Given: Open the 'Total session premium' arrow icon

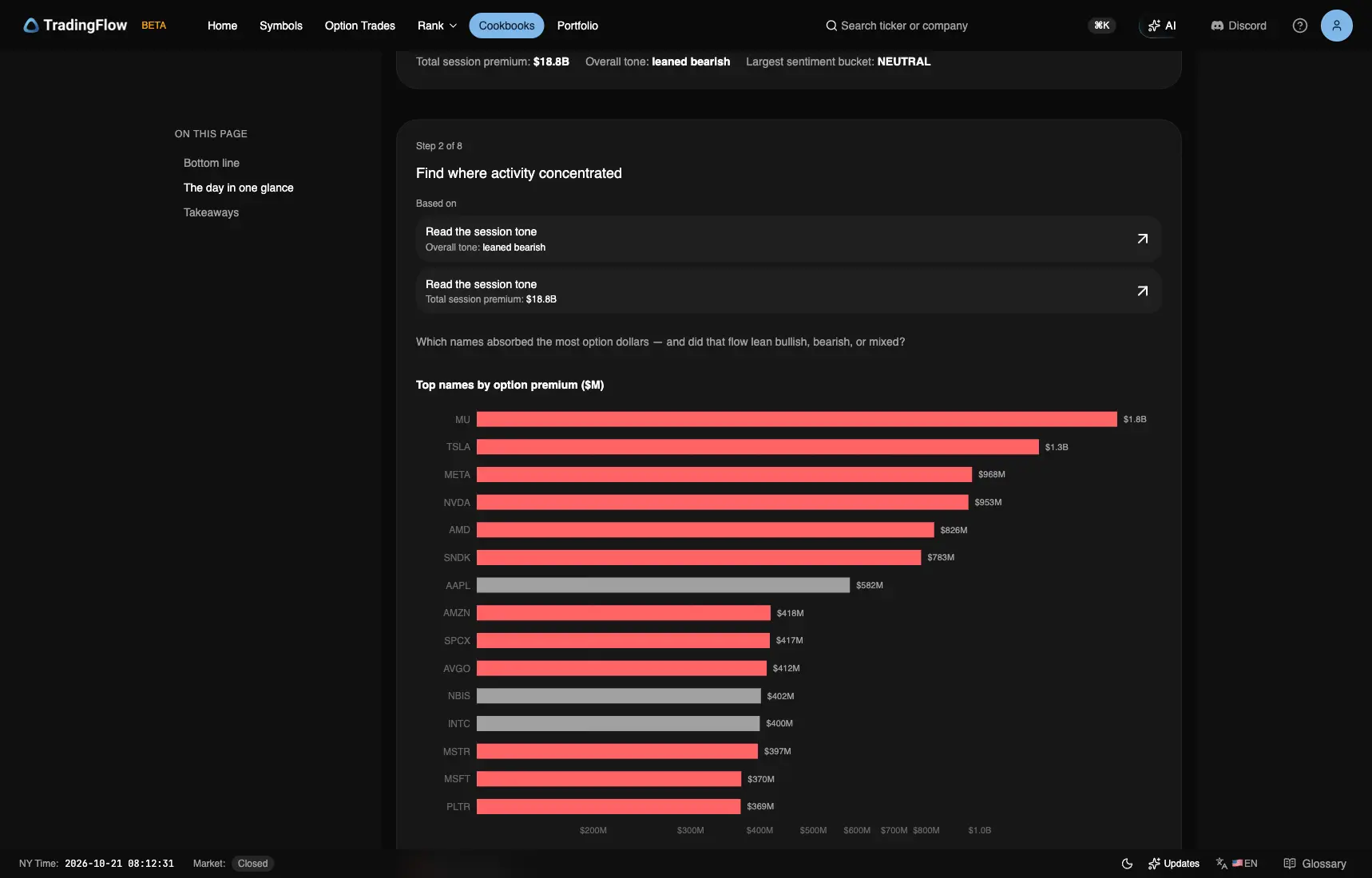Looking at the screenshot, I should 1143,291.
